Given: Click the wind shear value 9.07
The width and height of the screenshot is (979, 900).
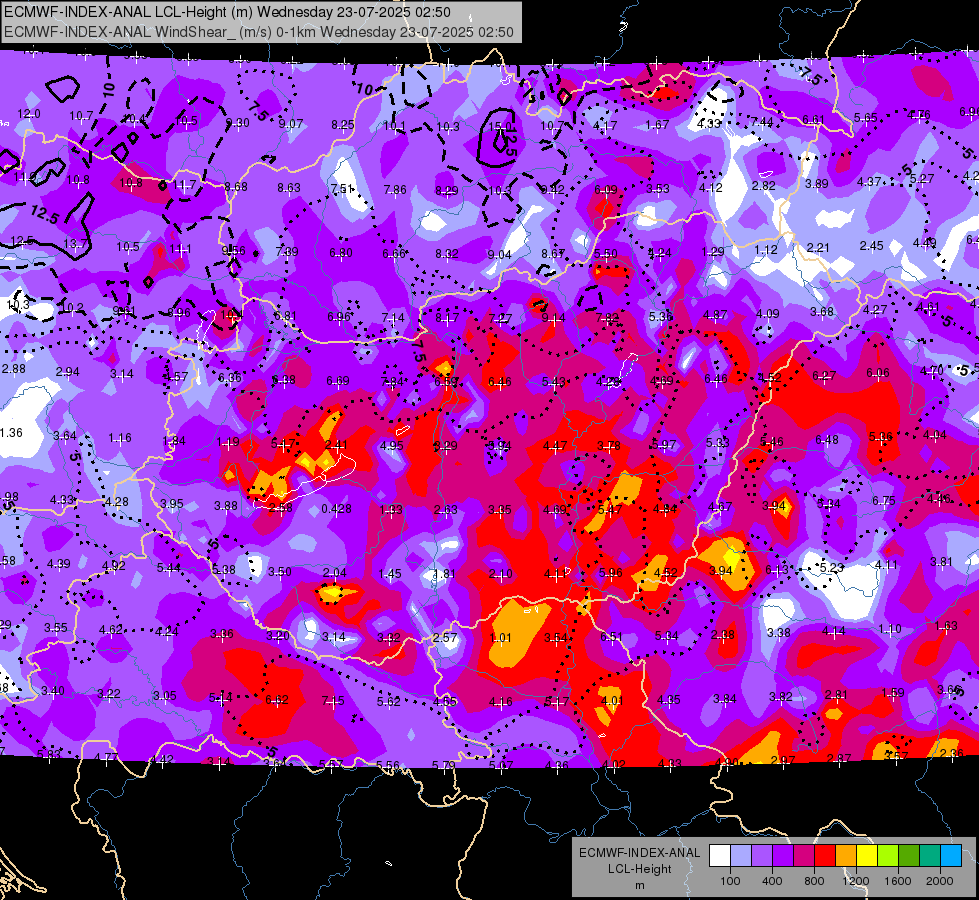Looking at the screenshot, I should coord(291,124).
